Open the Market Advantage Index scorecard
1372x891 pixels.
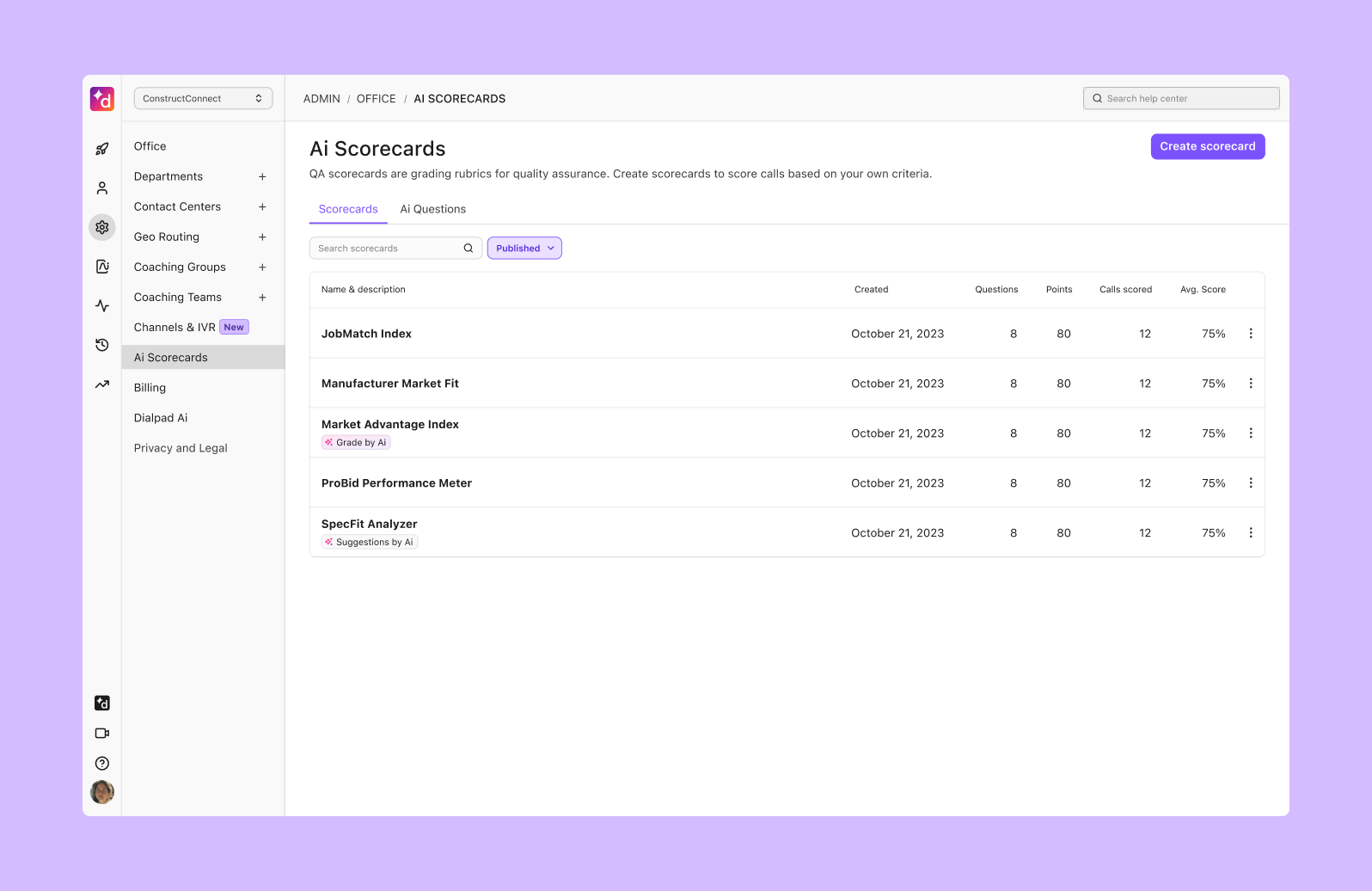pos(390,424)
